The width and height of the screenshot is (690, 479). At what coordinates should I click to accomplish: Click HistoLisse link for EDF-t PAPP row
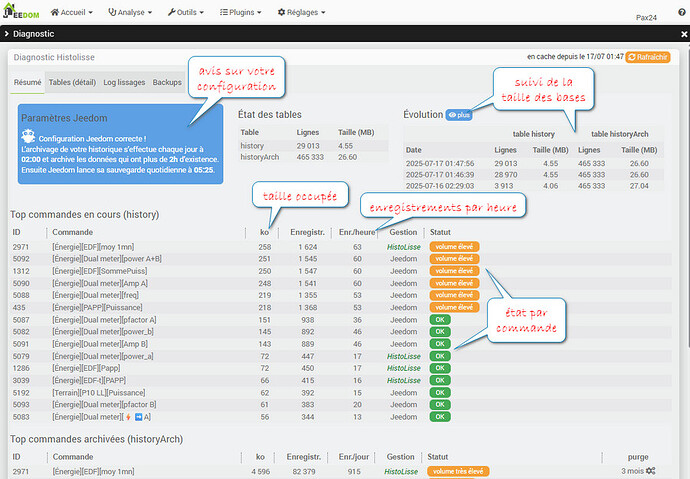pyautogui.click(x=404, y=380)
